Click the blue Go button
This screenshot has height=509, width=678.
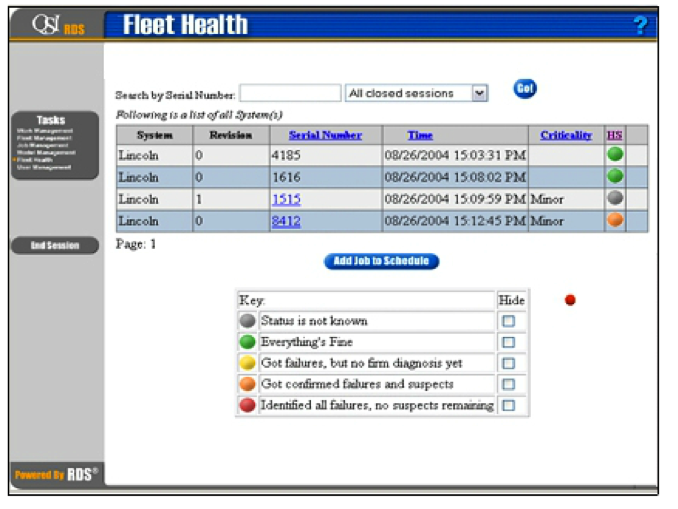click(x=525, y=89)
